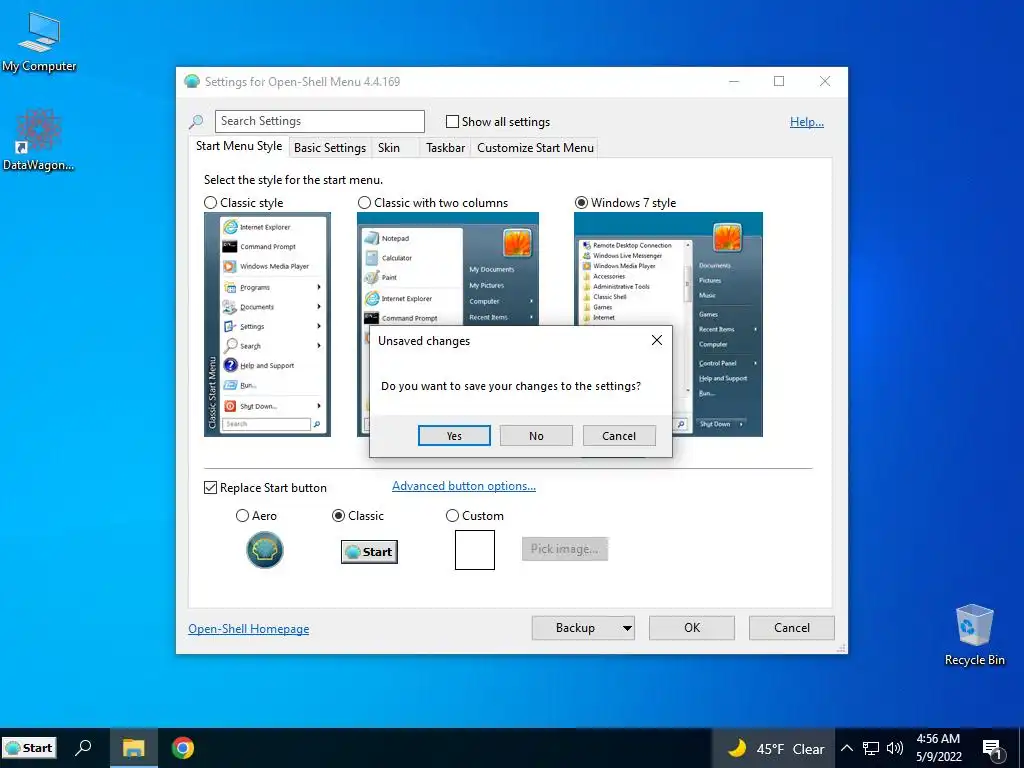Click the empty Custom button image preview
Screen dimensions: 1024x768
[x=475, y=550]
